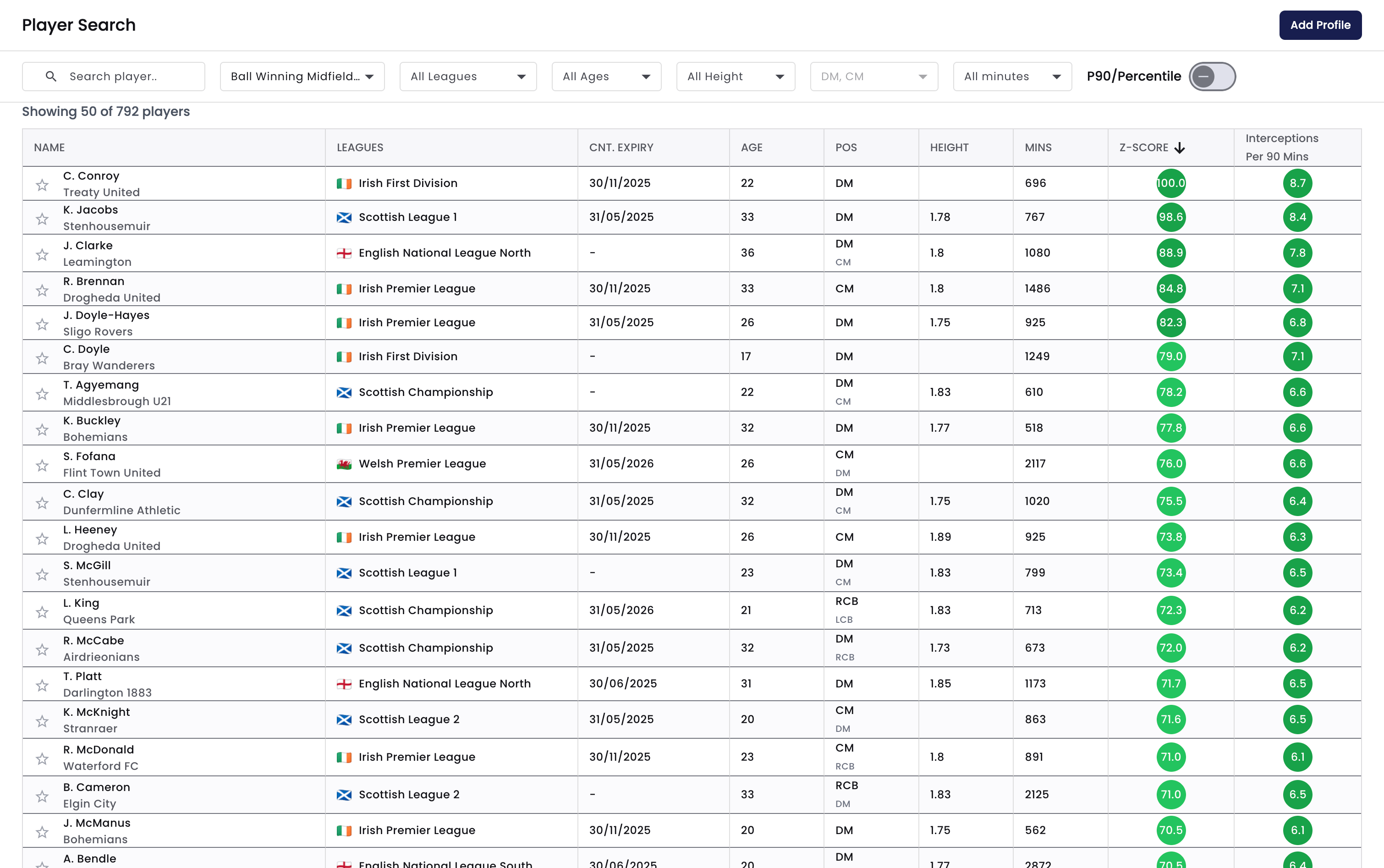
Task: Click the search magnifier icon
Action: [51, 76]
